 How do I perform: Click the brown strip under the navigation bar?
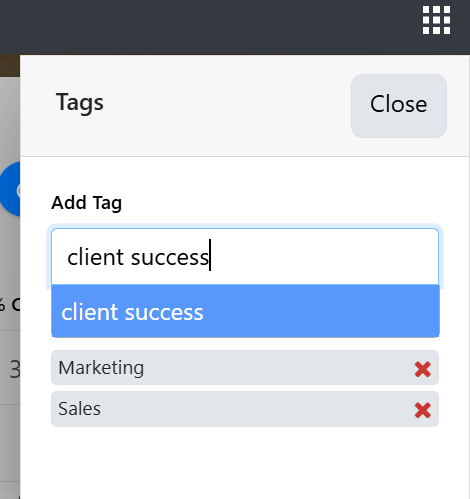[10, 66]
